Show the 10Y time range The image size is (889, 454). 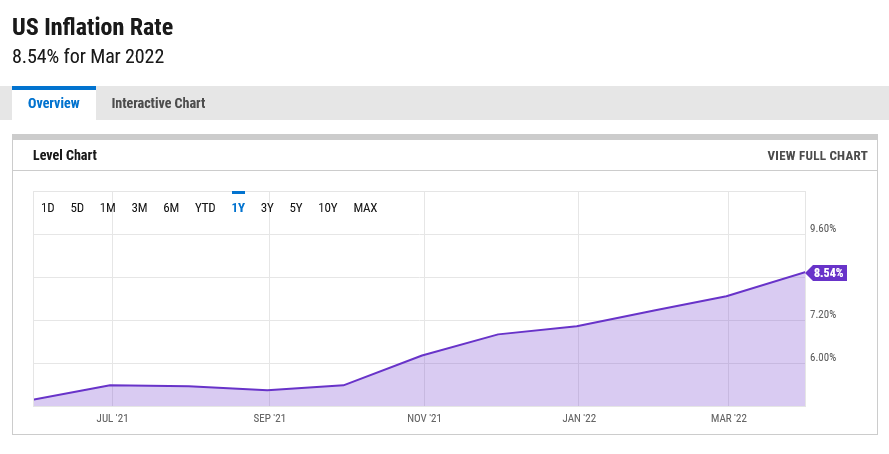click(x=328, y=208)
